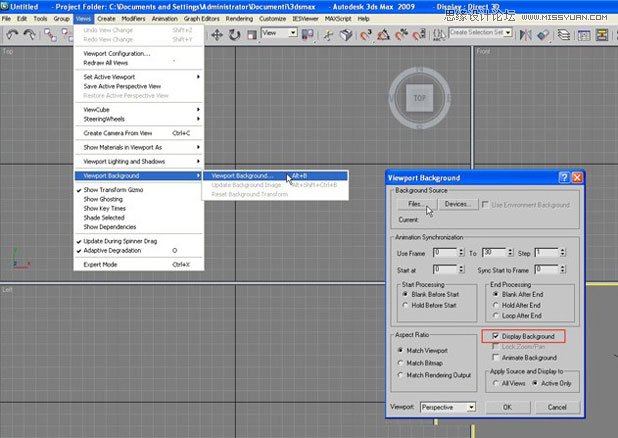Viewport: 618px width, 438px height.
Task: Toggle Show Transform Gizmo menu item
Action: click(139, 190)
